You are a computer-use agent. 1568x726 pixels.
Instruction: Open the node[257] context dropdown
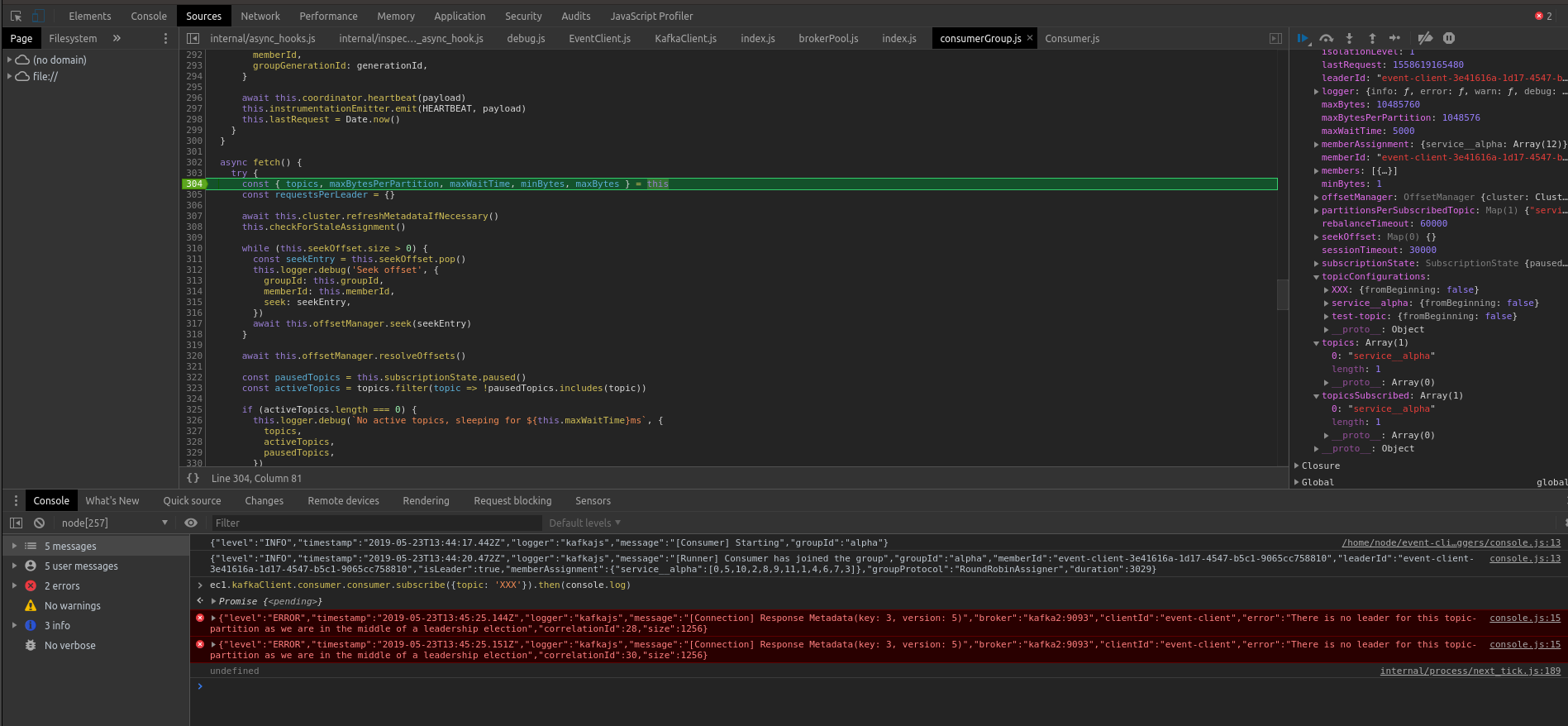(114, 523)
